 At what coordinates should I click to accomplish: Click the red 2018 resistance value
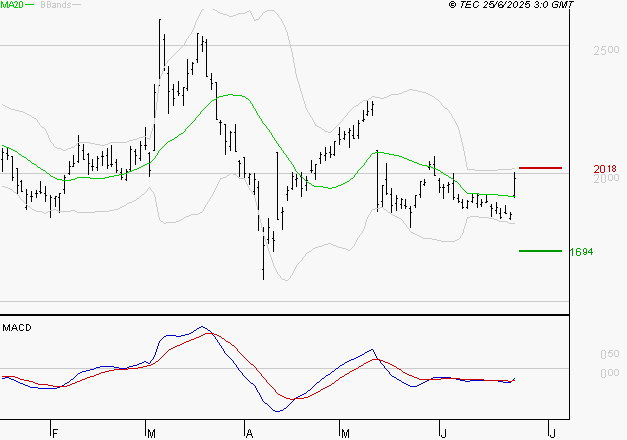[605, 169]
